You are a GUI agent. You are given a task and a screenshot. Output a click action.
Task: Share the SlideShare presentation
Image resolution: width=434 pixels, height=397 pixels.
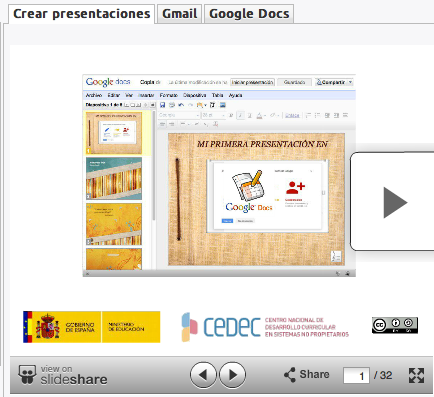coord(307,375)
